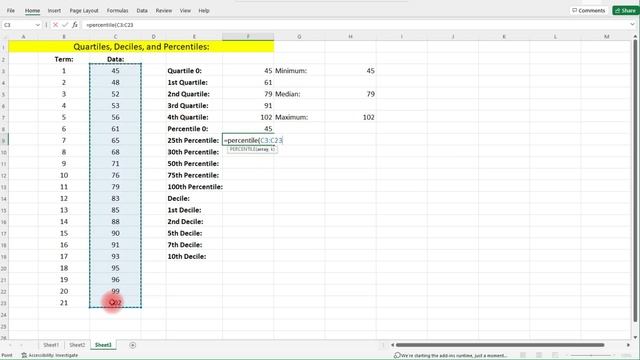
Task: Select Term cell containing 21
Action: pyautogui.click(x=64, y=303)
